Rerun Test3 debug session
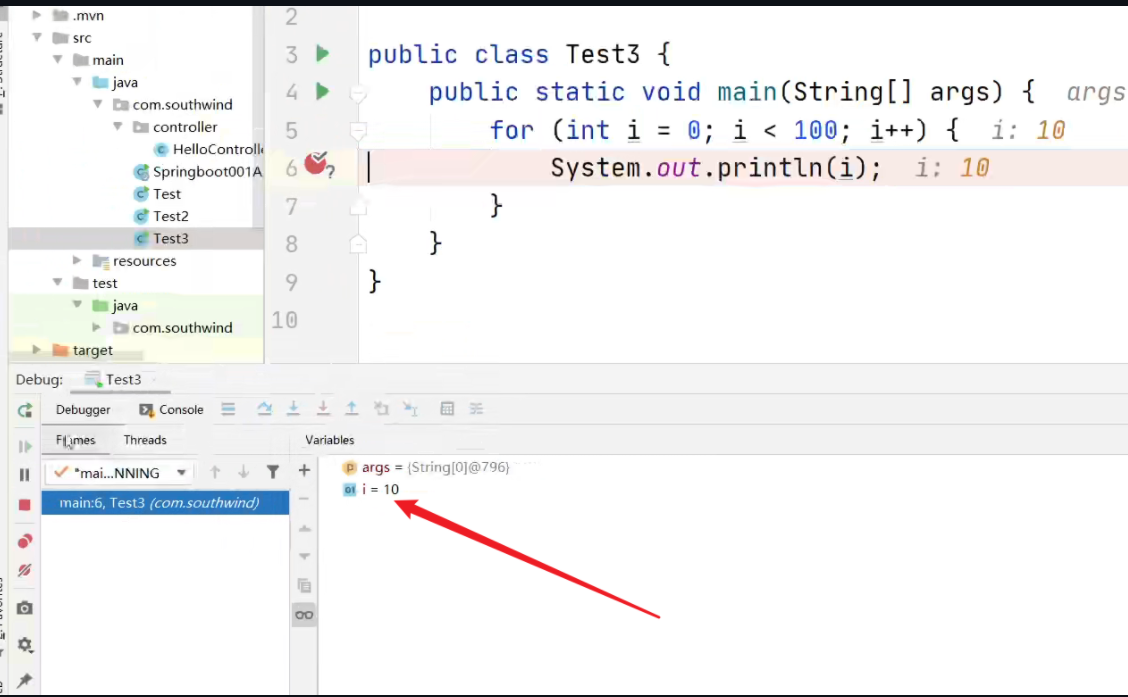 25,410
